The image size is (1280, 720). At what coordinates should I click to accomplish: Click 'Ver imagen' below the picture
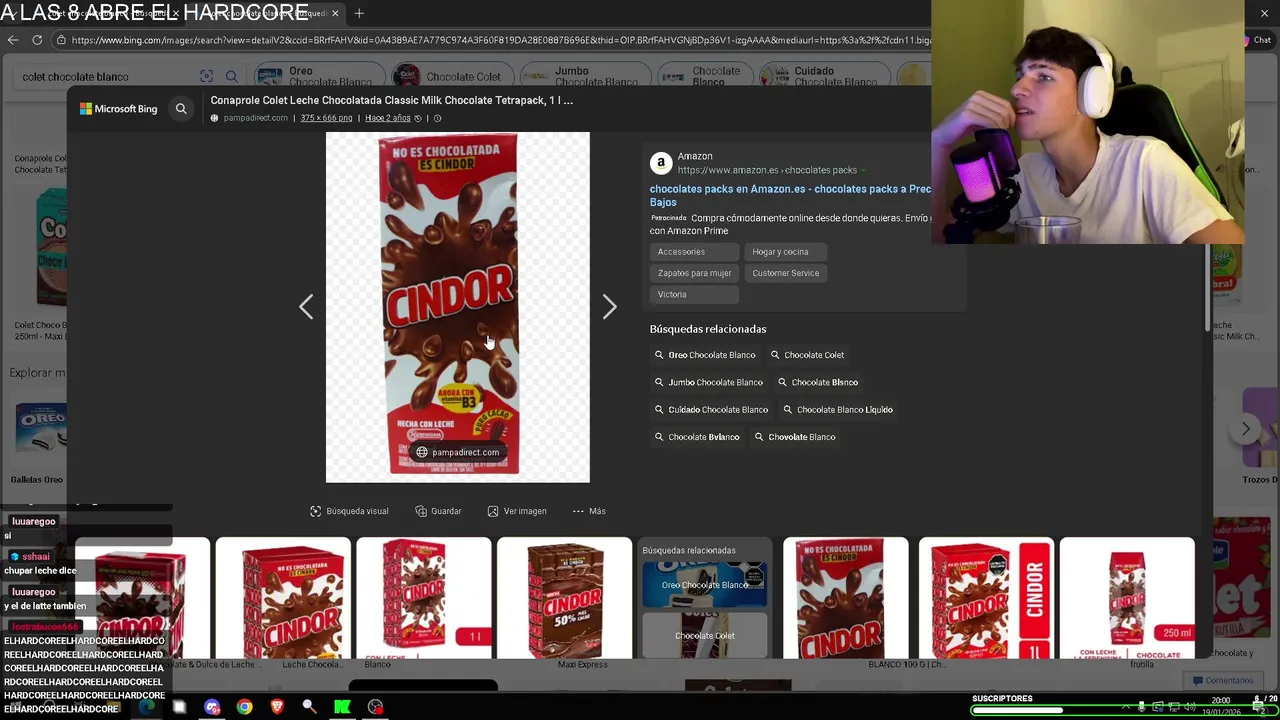(517, 511)
